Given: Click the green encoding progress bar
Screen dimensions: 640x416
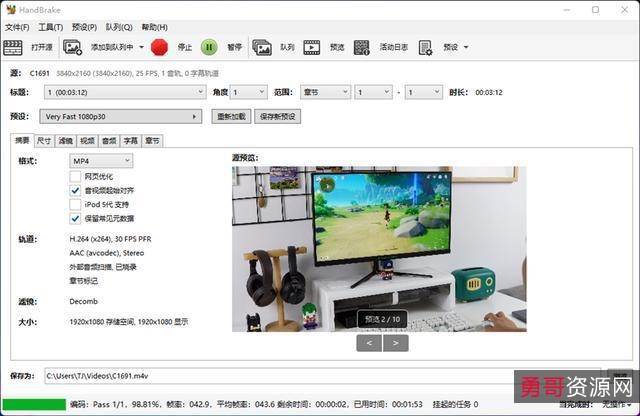Looking at the screenshot, I should click(34, 405).
